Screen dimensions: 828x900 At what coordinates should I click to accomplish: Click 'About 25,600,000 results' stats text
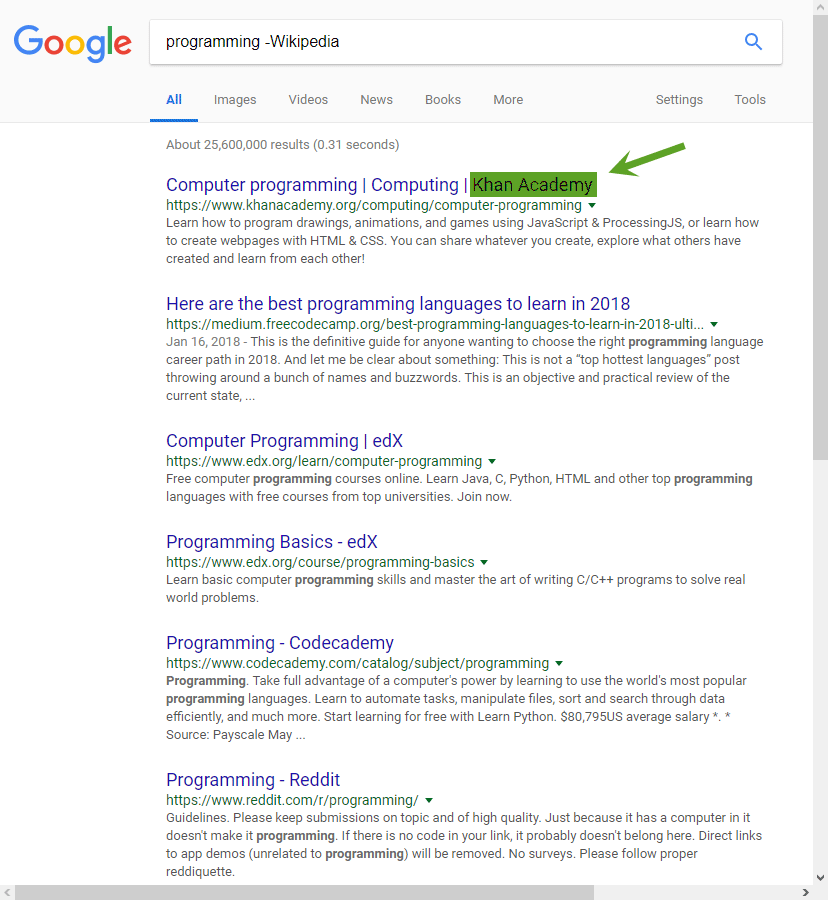coord(282,145)
